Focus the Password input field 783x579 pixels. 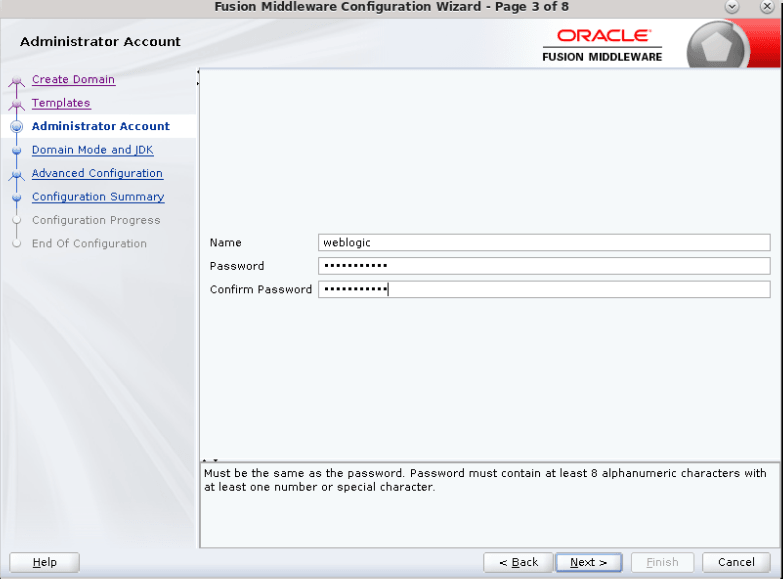544,266
